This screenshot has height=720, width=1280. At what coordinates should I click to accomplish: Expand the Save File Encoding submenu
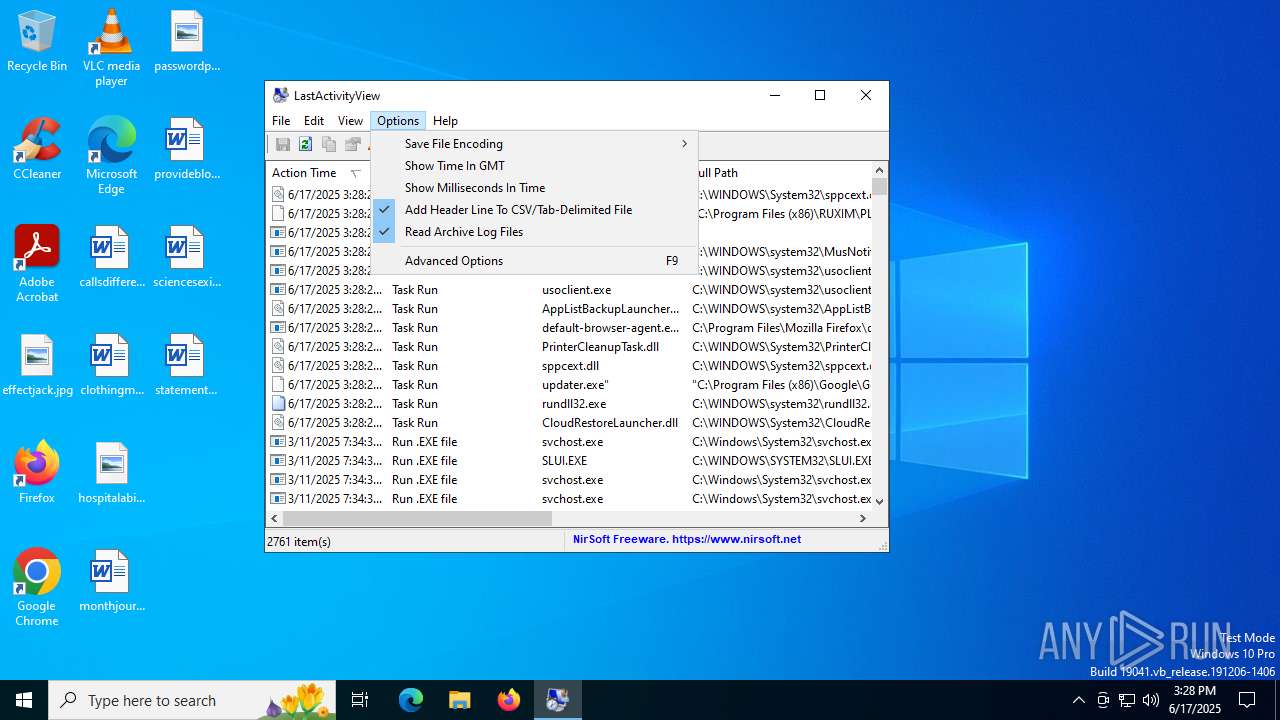point(534,144)
